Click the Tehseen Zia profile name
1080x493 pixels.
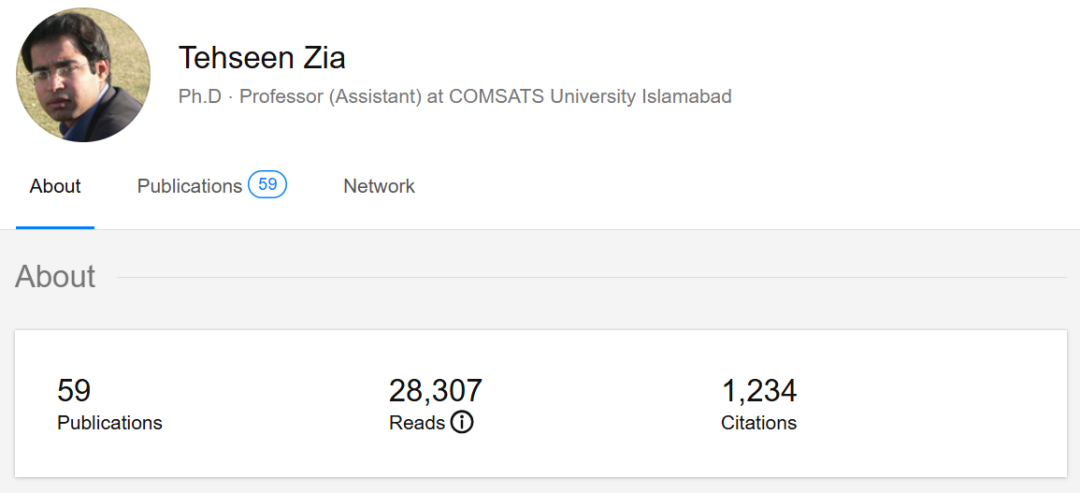tap(262, 58)
